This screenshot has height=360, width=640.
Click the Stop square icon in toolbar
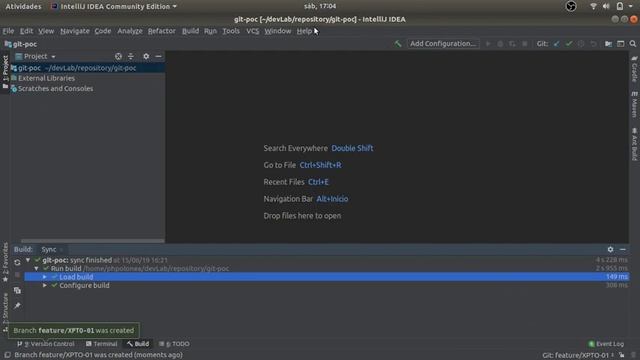(525, 44)
